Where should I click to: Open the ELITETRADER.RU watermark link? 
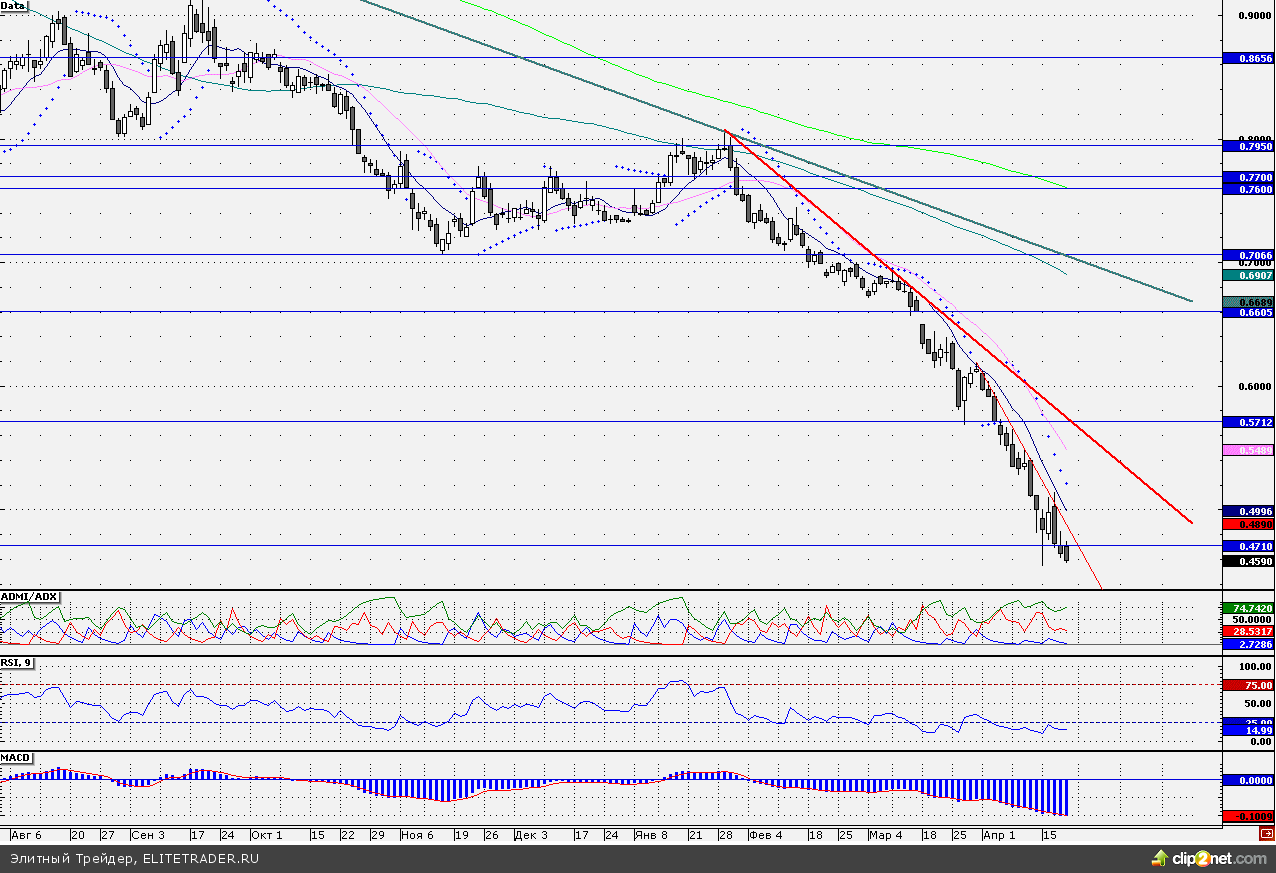[x=202, y=858]
